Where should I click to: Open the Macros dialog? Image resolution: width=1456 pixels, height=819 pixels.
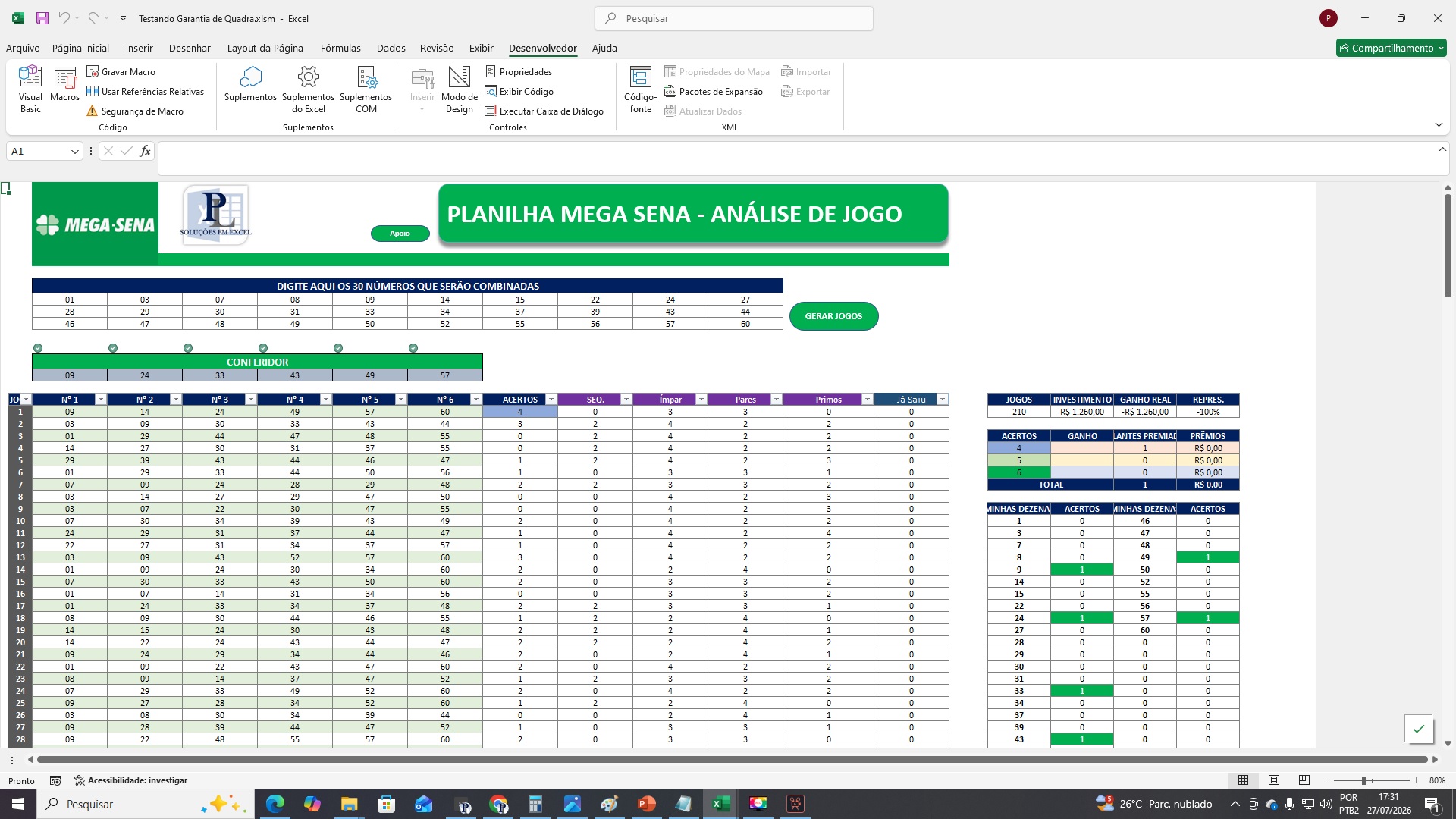click(64, 84)
